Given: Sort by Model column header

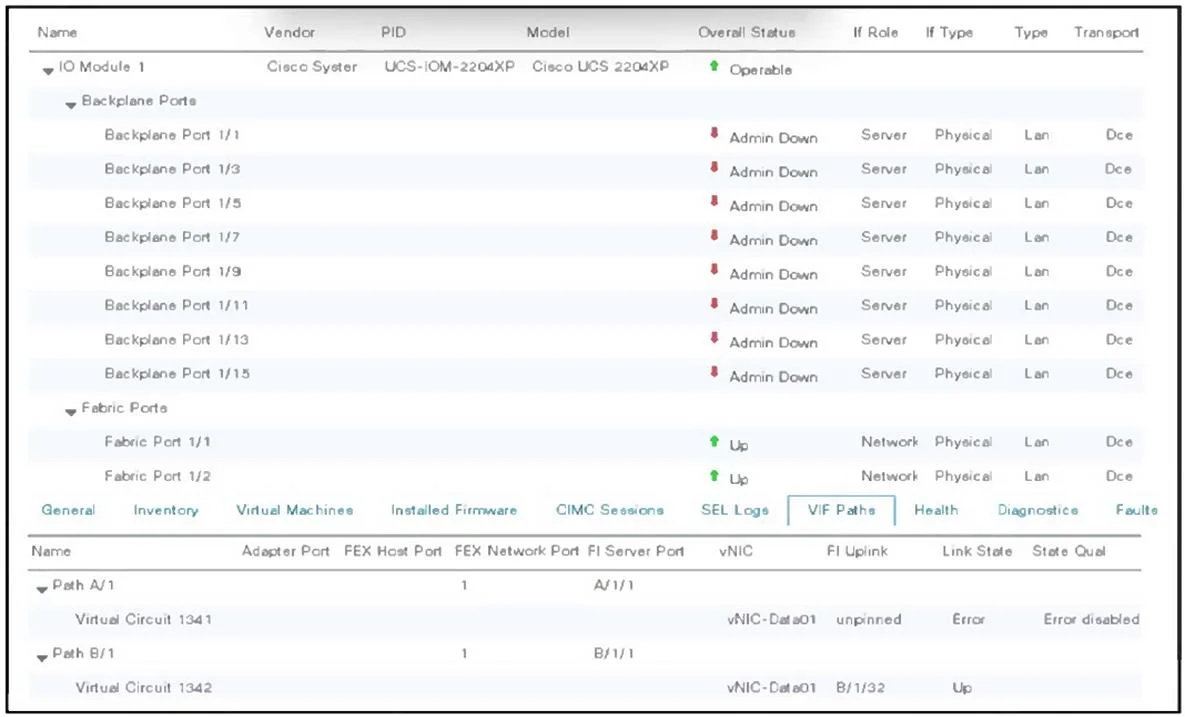Looking at the screenshot, I should [548, 32].
